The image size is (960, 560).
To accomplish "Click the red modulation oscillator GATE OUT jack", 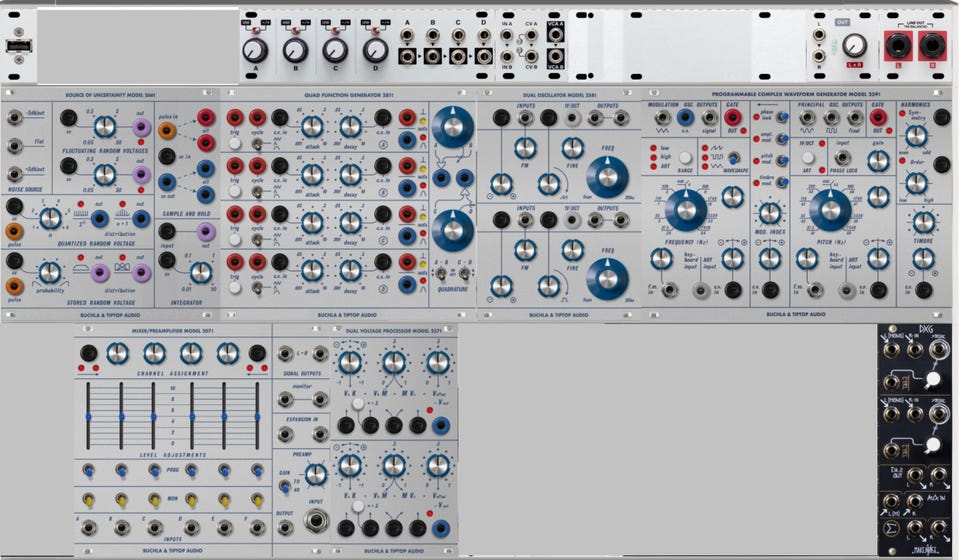I will click(732, 117).
